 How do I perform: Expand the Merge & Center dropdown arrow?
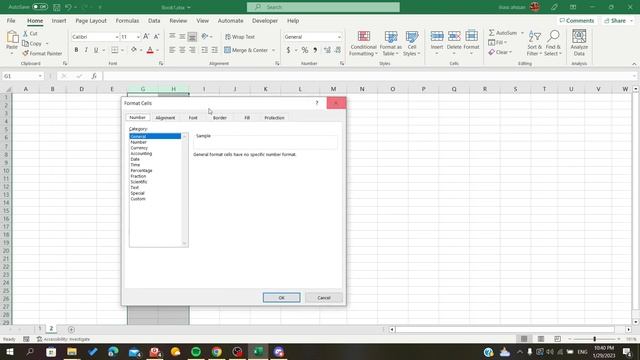(x=273, y=50)
